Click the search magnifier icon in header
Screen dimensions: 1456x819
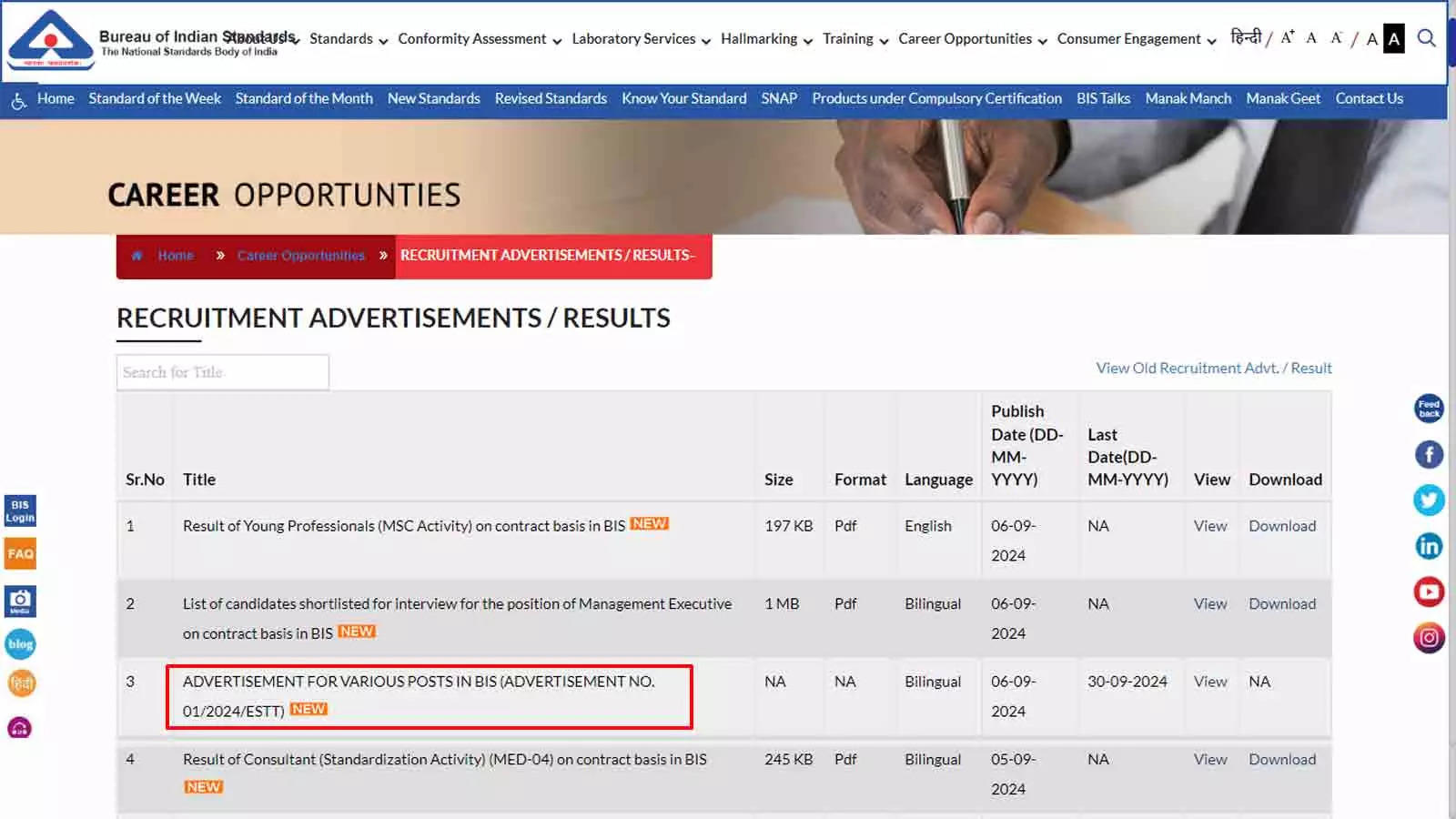[x=1426, y=38]
